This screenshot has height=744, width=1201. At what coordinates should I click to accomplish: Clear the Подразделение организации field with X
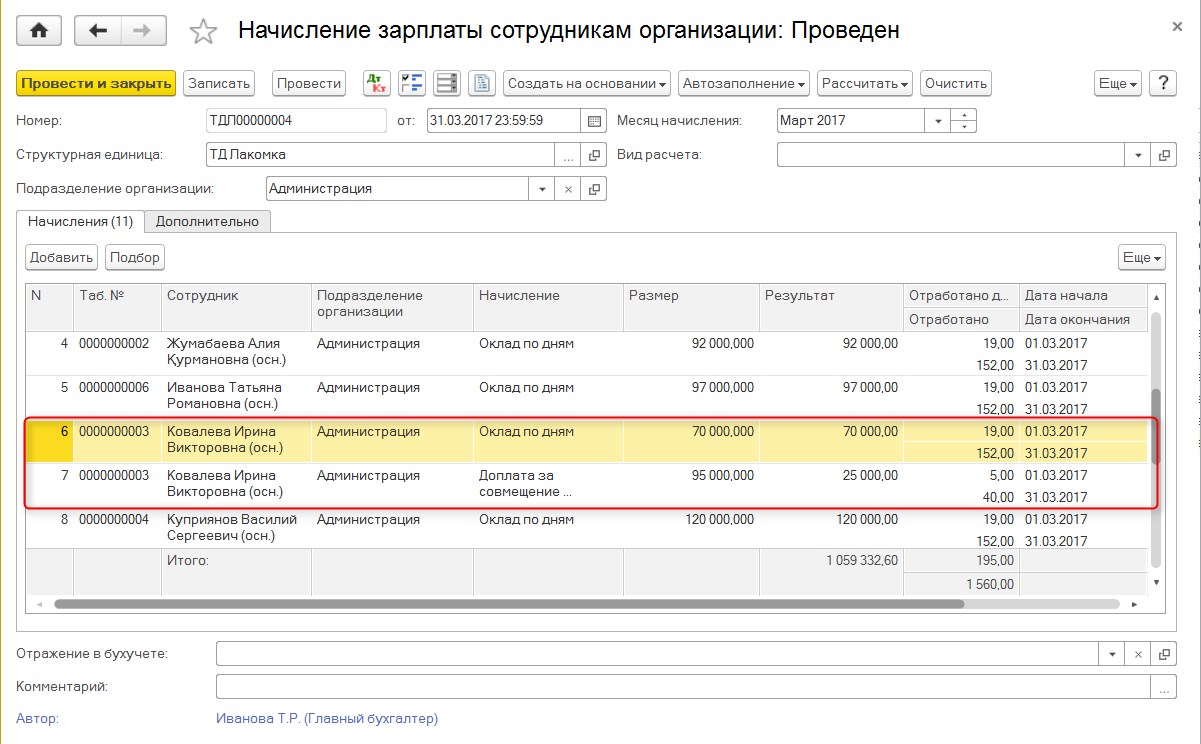point(568,189)
